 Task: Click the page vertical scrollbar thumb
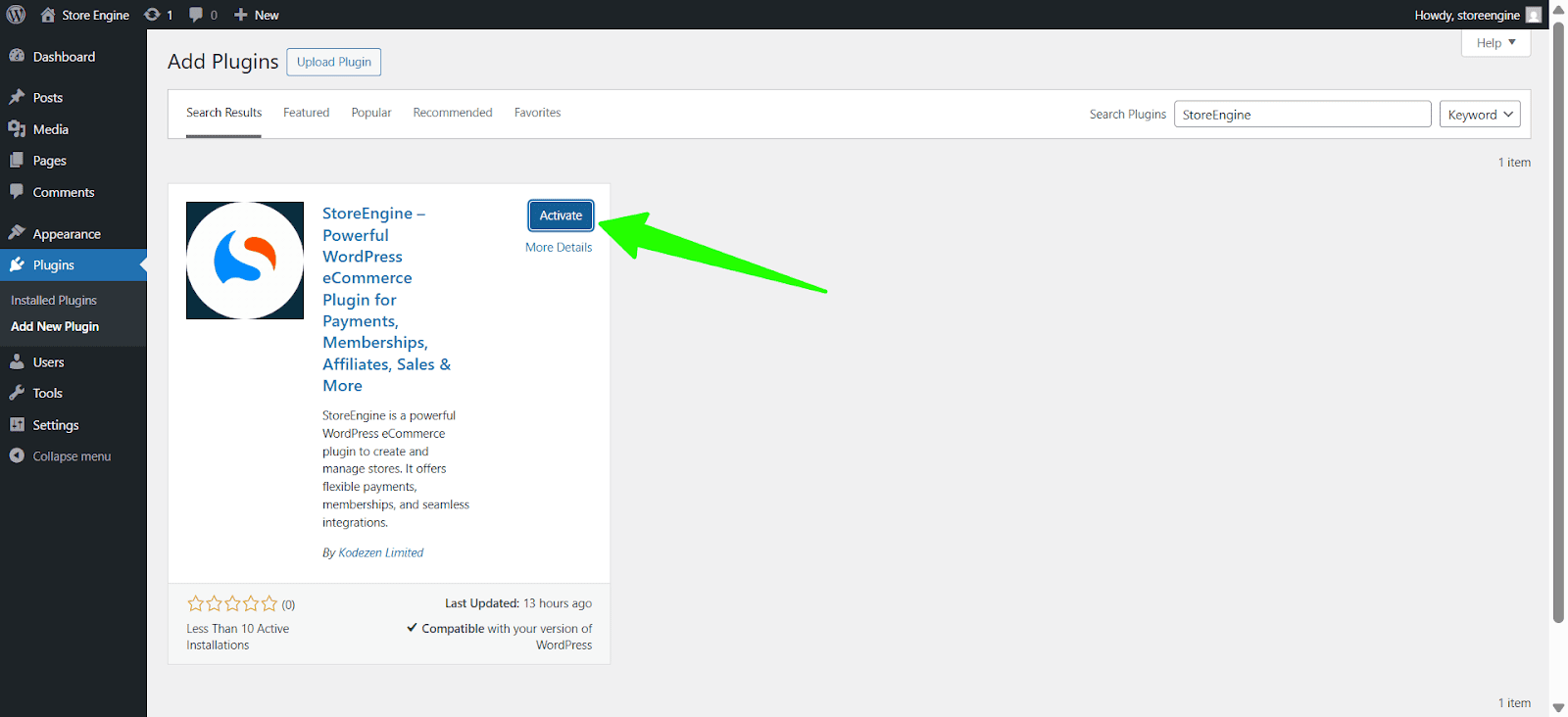[1558, 323]
